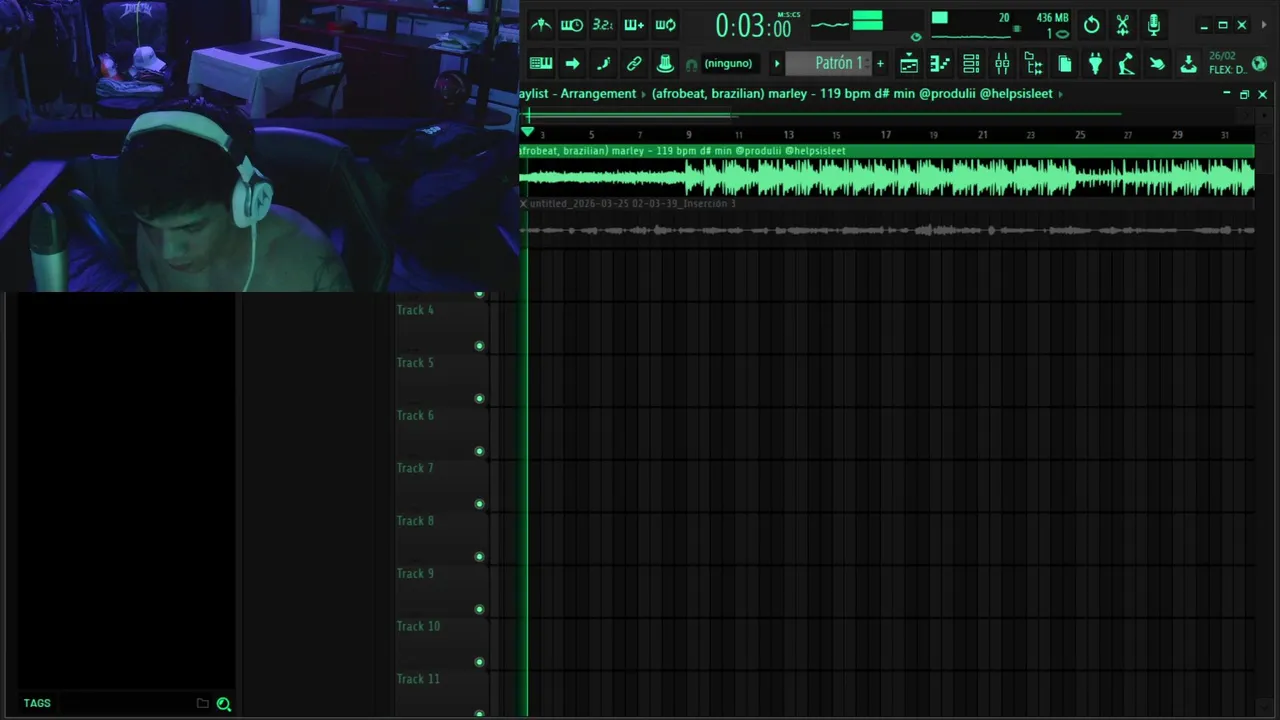
Task: Open the Channel rack icon
Action: pyautogui.click(x=971, y=64)
